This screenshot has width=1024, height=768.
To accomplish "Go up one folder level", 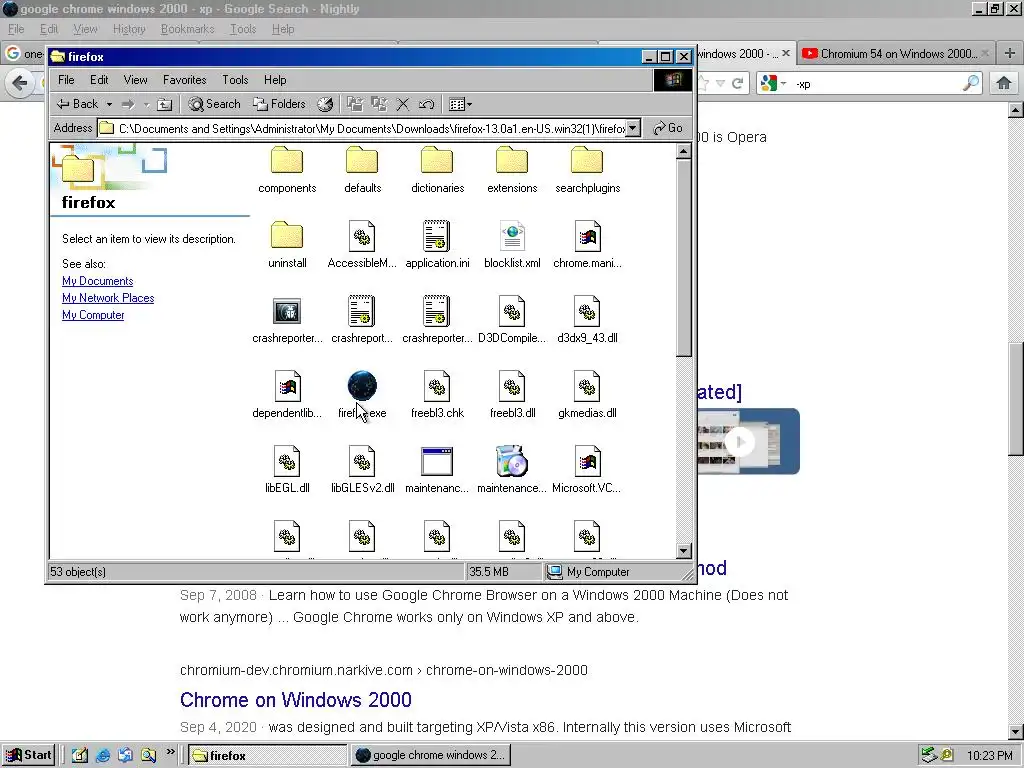I will pos(165,104).
